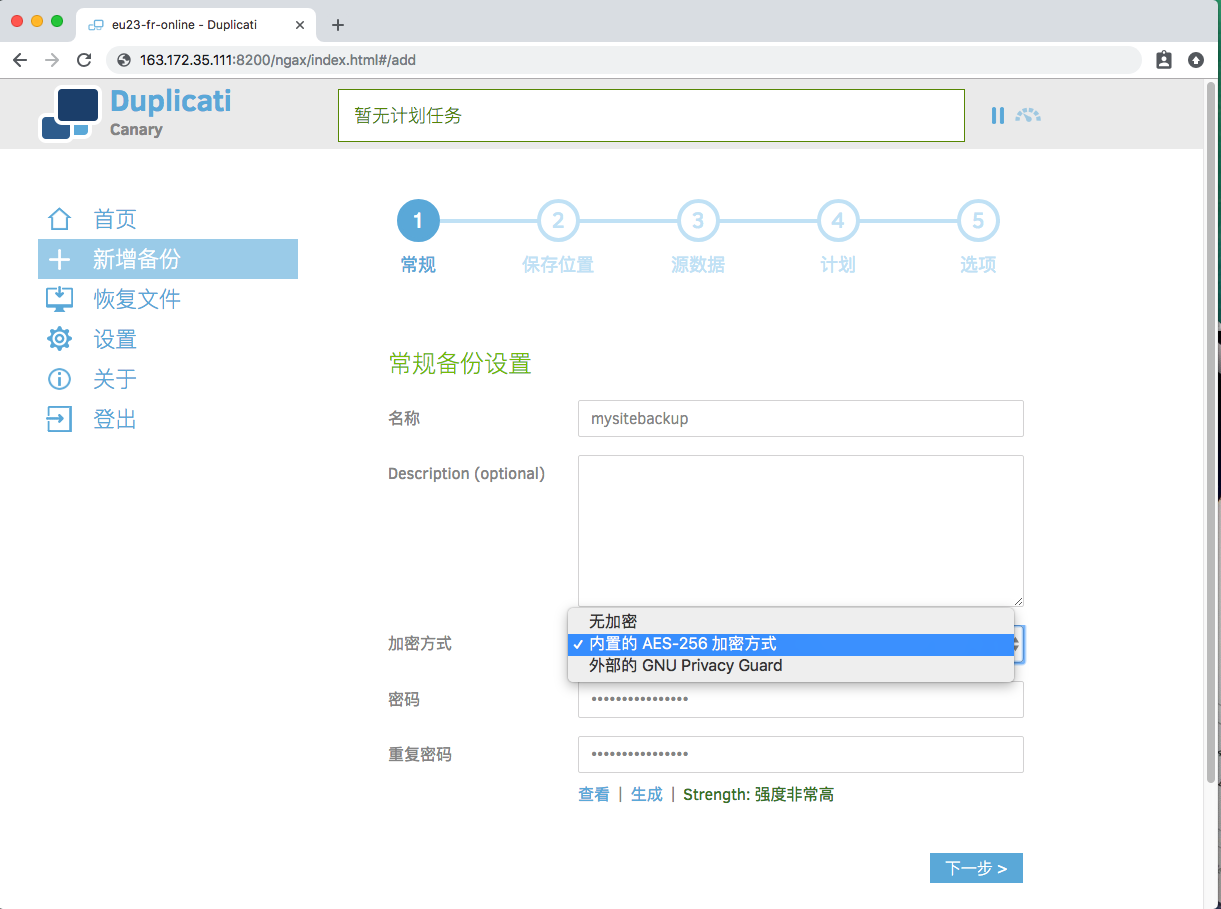Screen dimensions: 1221x909
Task: Pause the backup scheduler
Action: pos(997,116)
